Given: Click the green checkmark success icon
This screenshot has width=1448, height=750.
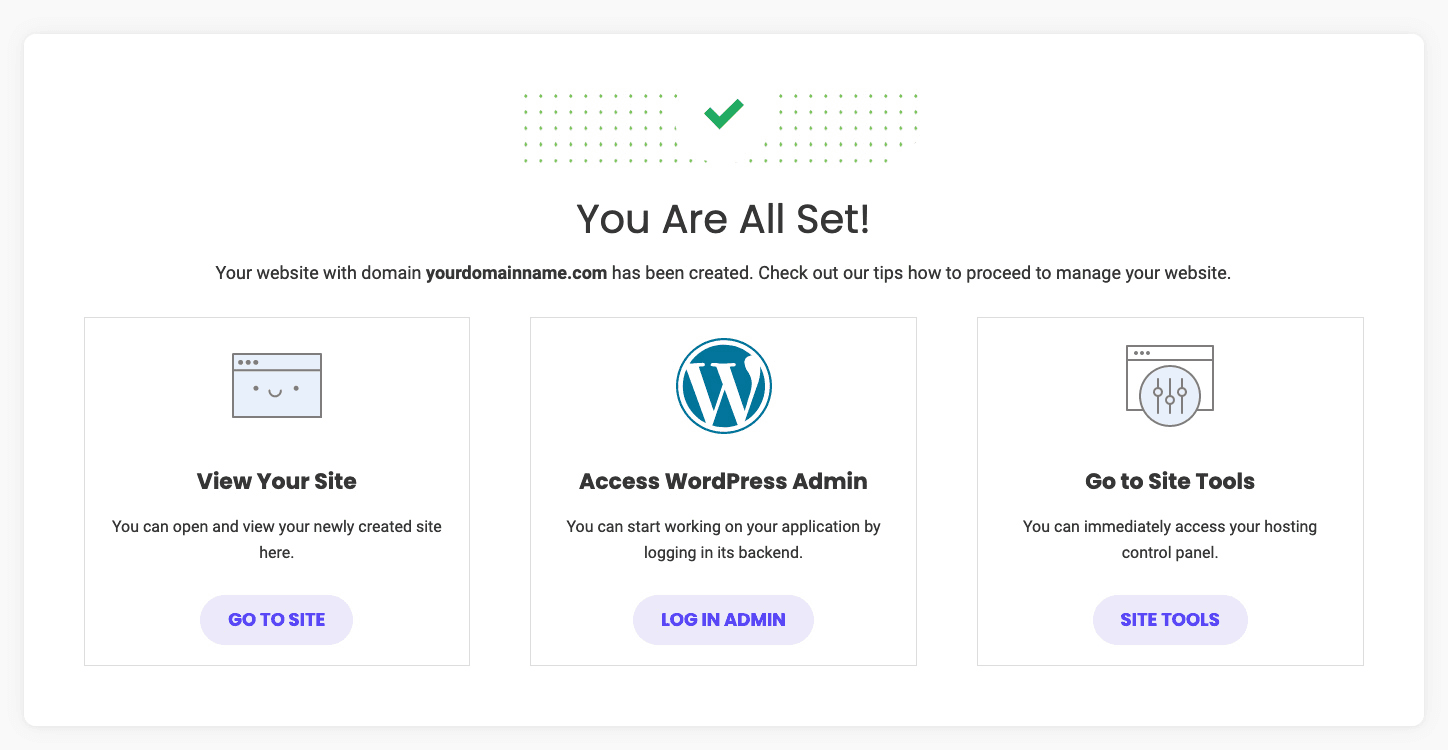Looking at the screenshot, I should (x=723, y=113).
